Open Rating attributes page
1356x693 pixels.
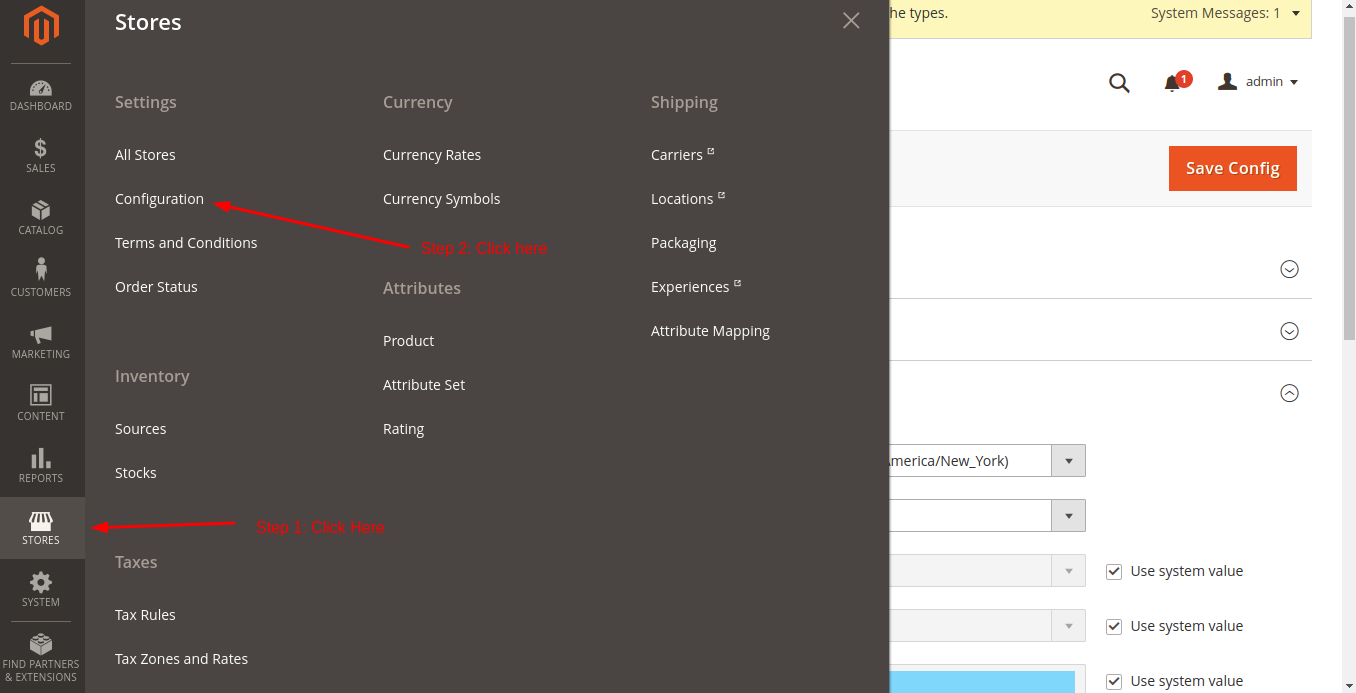point(403,429)
